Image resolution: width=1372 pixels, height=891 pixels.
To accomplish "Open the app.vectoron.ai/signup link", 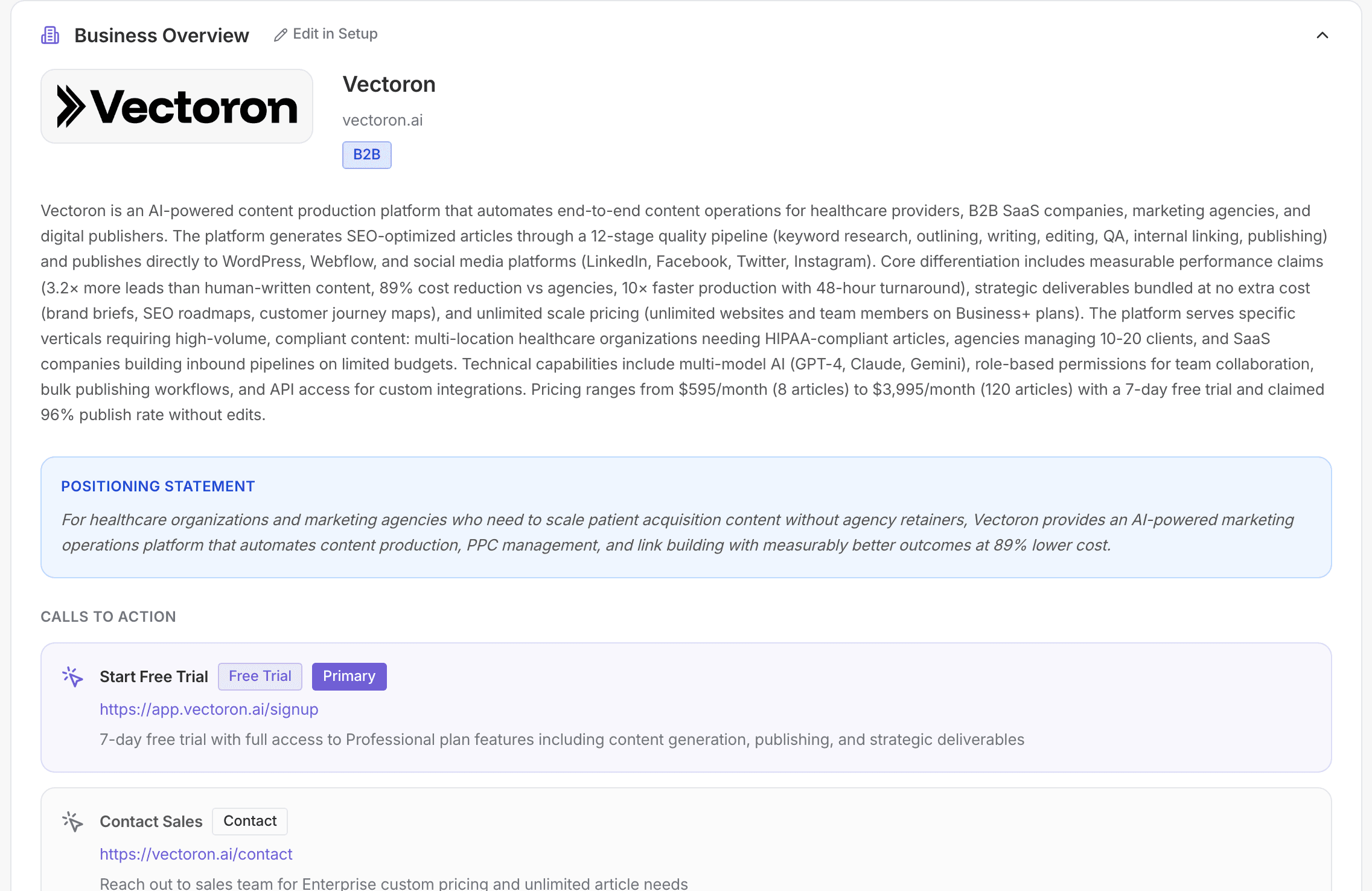I will point(209,709).
